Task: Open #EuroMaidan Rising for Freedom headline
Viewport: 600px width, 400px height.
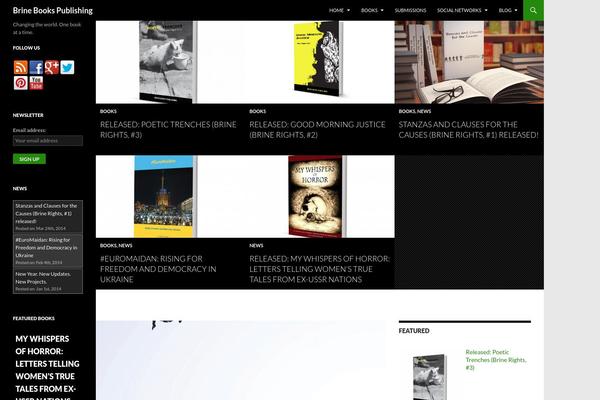Action: [158, 269]
